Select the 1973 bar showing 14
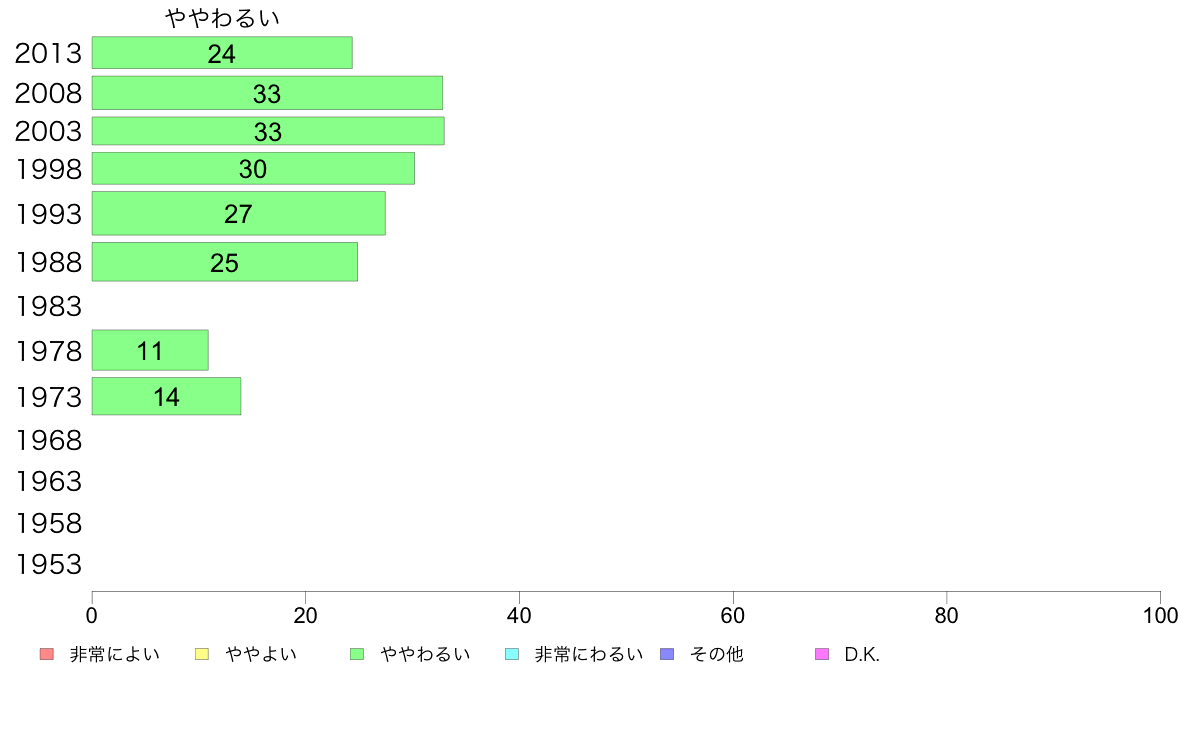The width and height of the screenshot is (1188, 736). [167, 396]
